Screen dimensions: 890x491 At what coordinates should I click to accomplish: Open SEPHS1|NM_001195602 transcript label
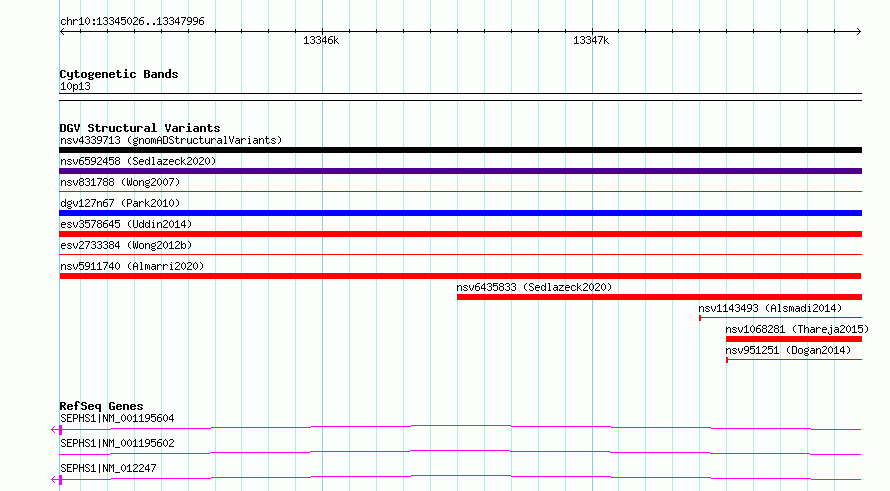point(117,443)
